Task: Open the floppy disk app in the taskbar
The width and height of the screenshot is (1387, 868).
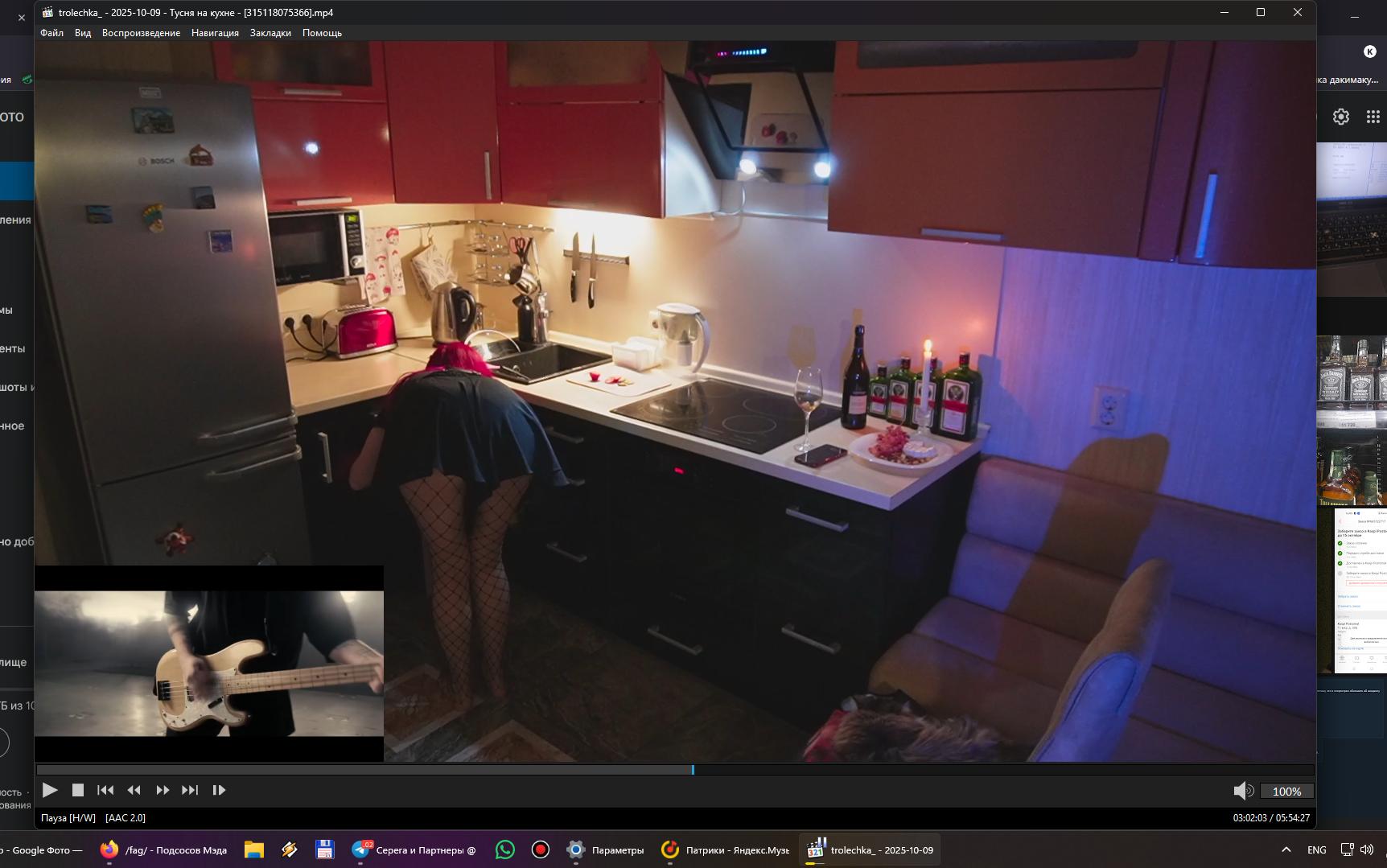Action: pos(325,850)
